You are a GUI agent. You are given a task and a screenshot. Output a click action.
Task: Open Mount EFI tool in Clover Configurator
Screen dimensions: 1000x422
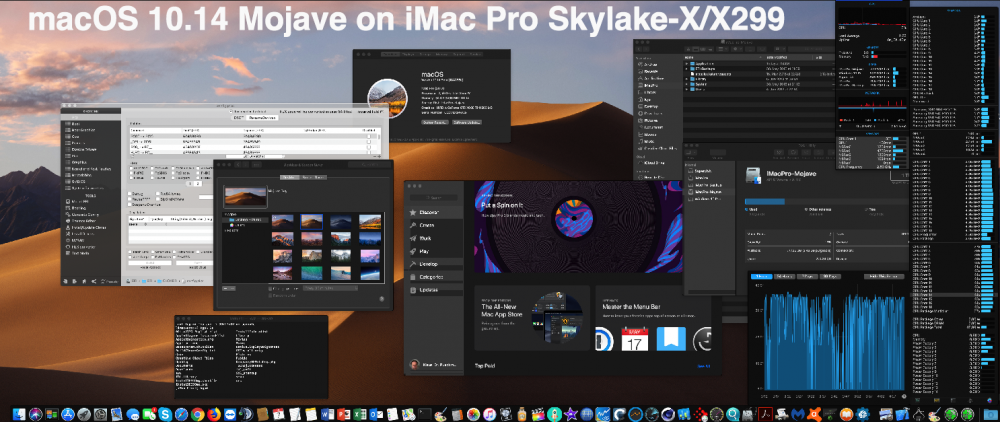80,201
